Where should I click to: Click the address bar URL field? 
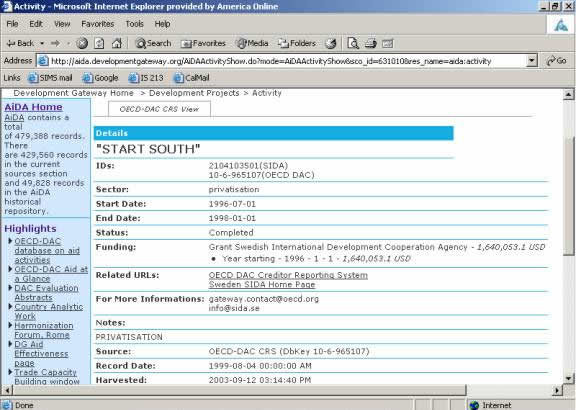tap(287, 61)
